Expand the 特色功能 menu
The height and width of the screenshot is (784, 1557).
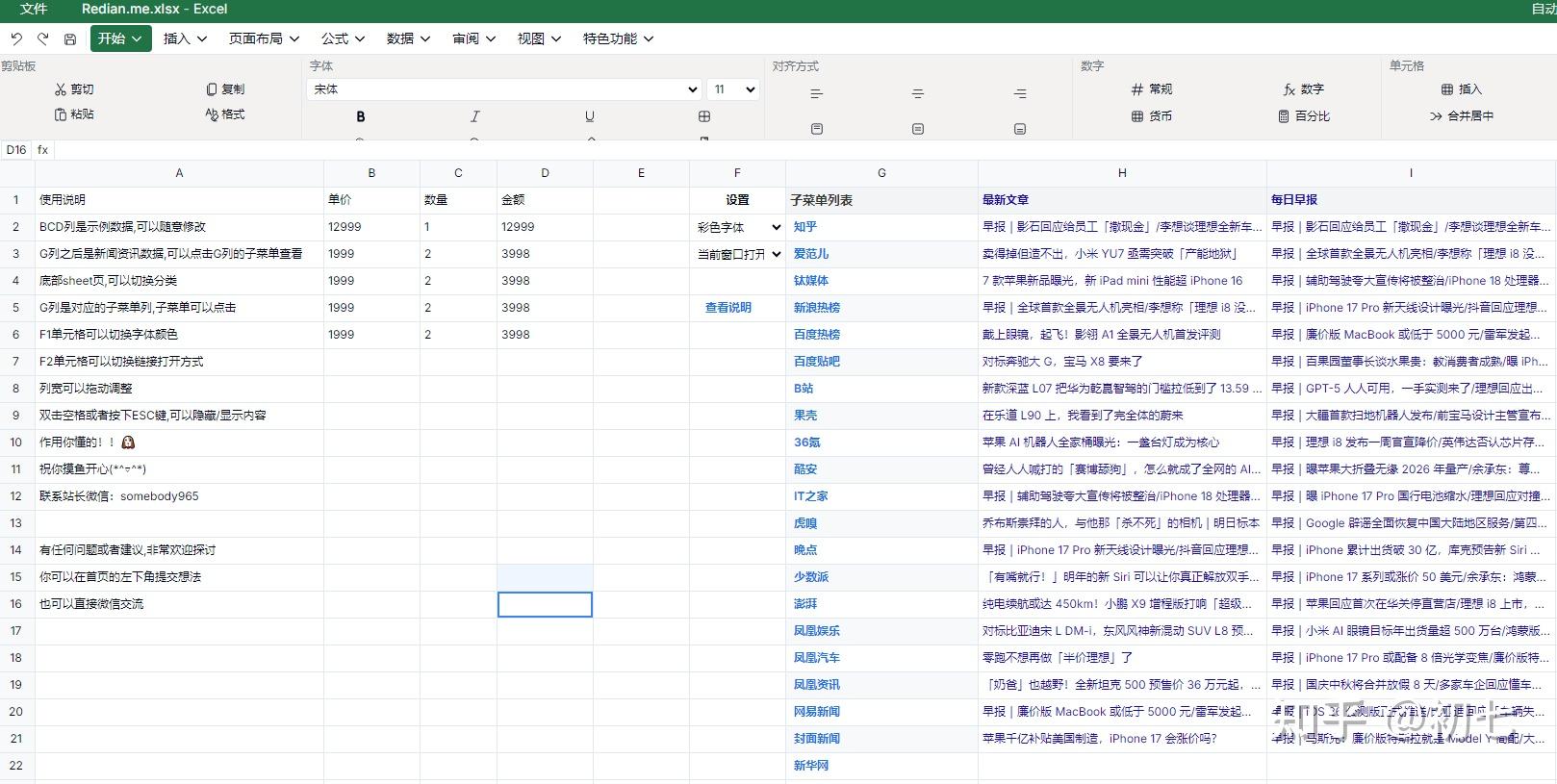(x=618, y=38)
